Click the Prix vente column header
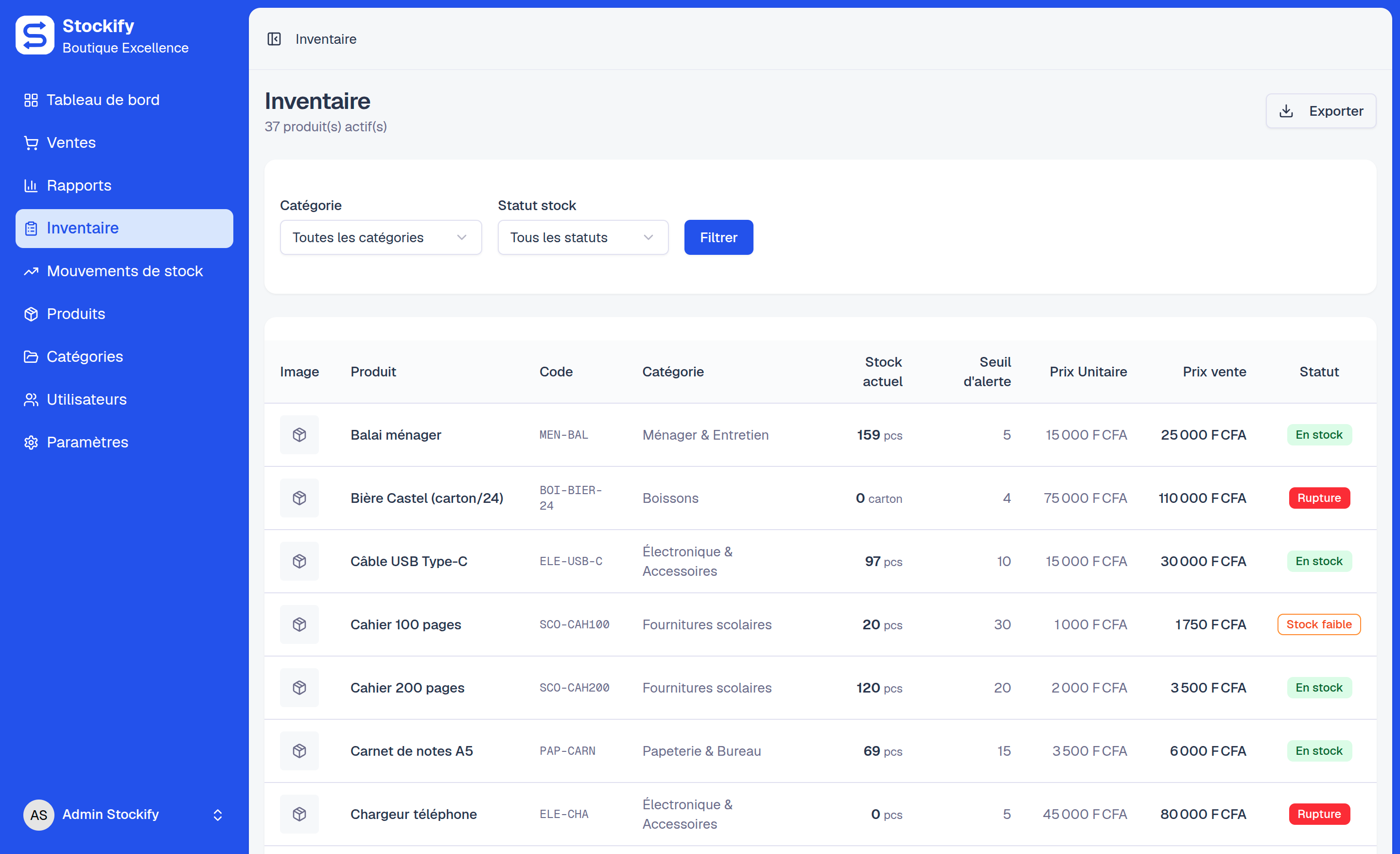 pos(1214,371)
